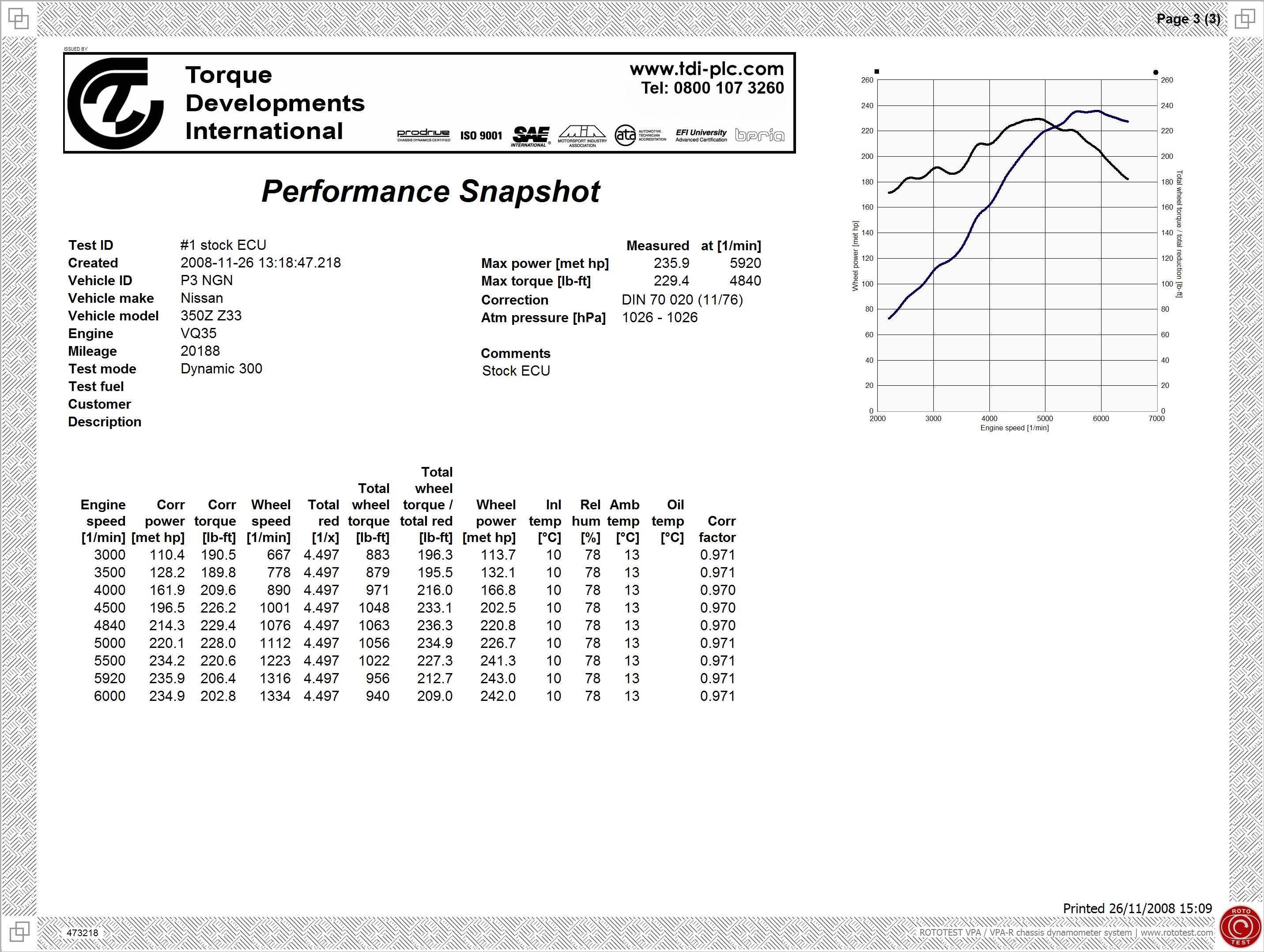Select Max torque rpm '4840' in summary

pyautogui.click(x=745, y=281)
